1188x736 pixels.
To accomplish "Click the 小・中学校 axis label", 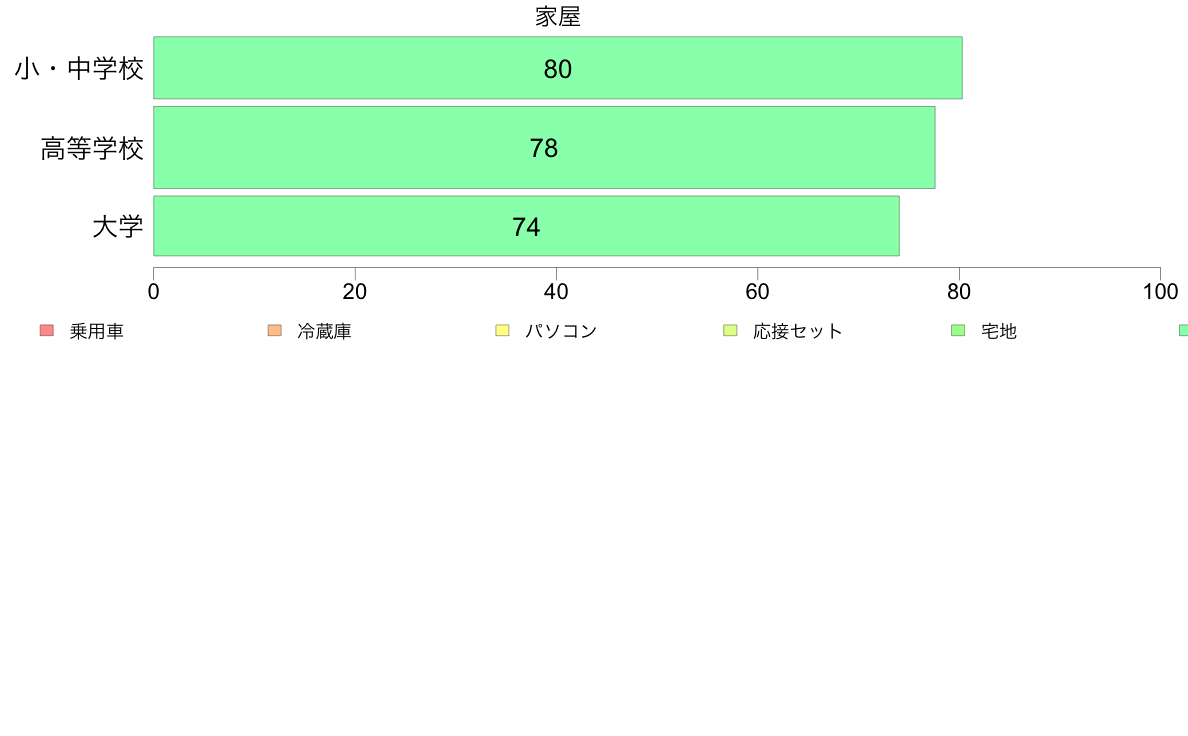I will (x=79, y=69).
